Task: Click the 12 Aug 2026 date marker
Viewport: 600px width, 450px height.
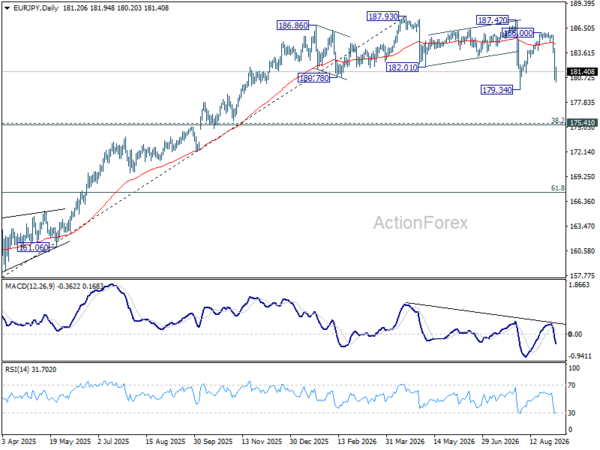Action: [549, 442]
